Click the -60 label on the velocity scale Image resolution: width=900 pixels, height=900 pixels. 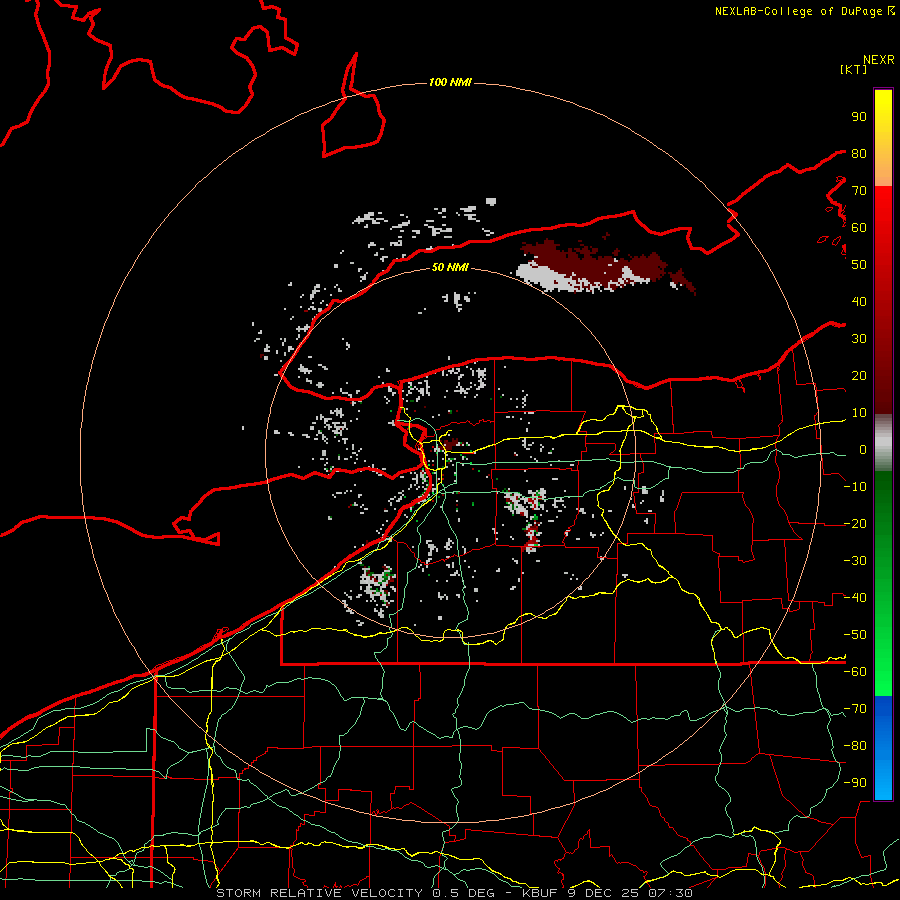point(855,672)
